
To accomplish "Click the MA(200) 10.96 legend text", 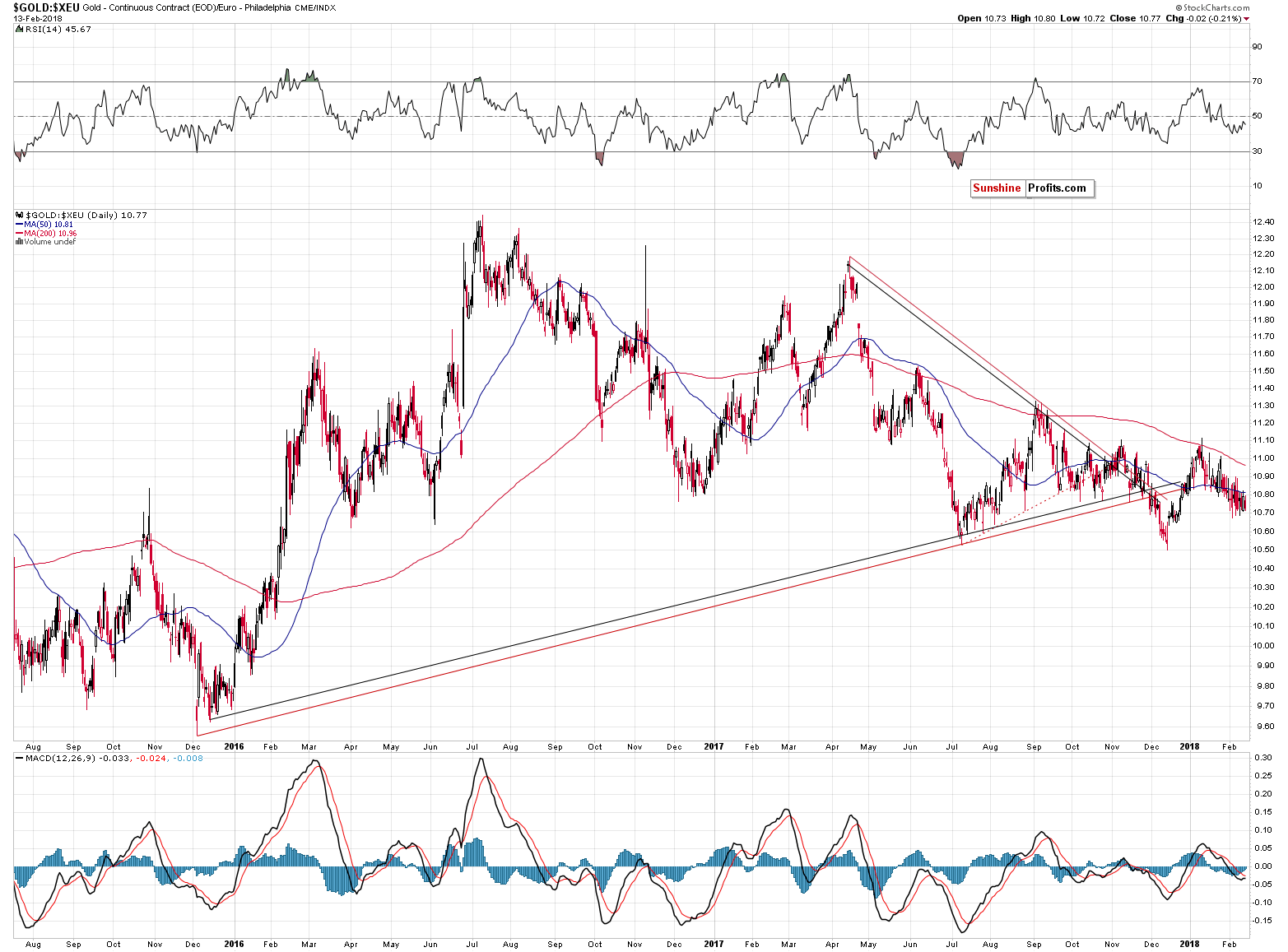I will point(50,233).
